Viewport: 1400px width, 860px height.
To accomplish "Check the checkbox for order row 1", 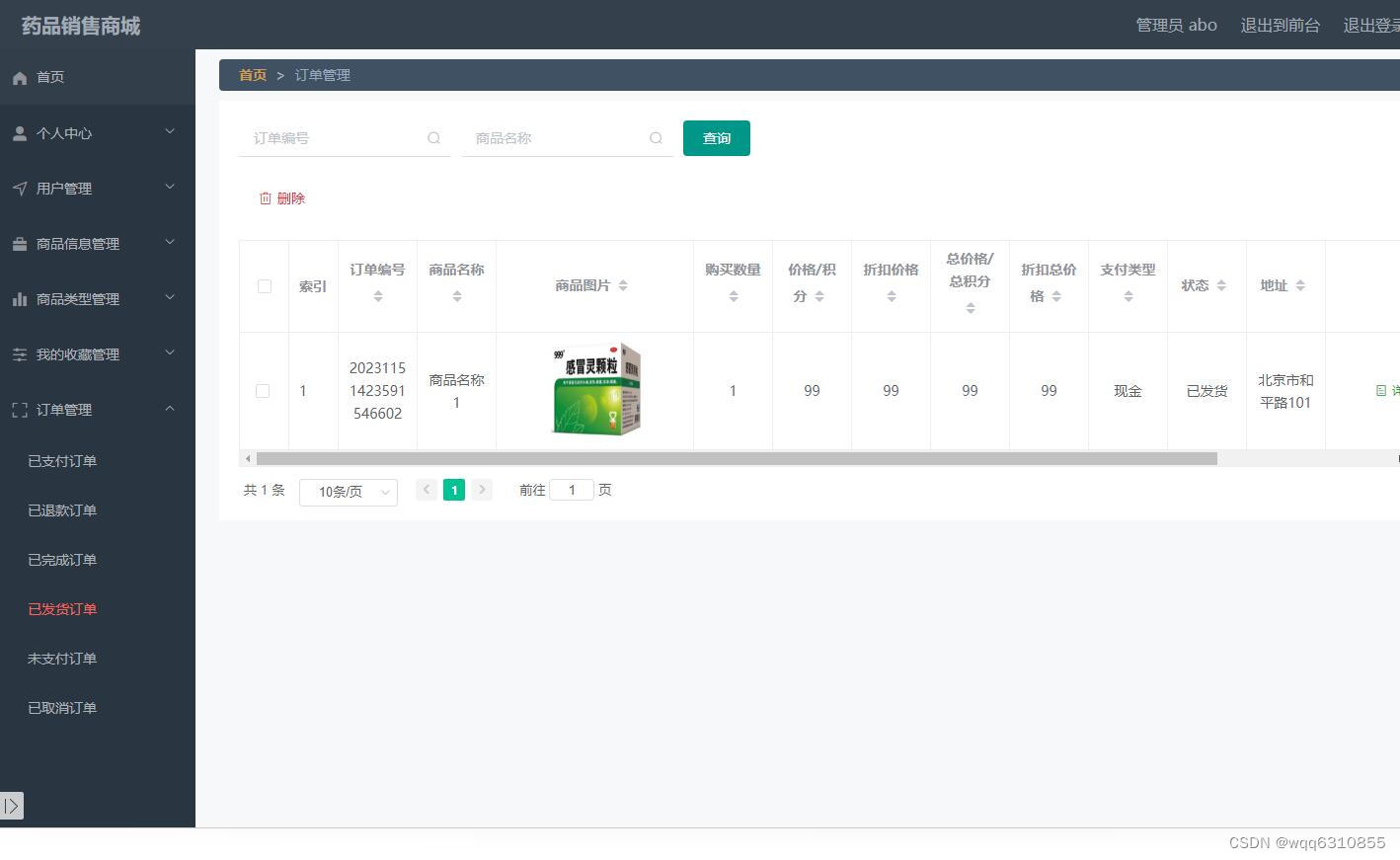I will tap(263, 391).
